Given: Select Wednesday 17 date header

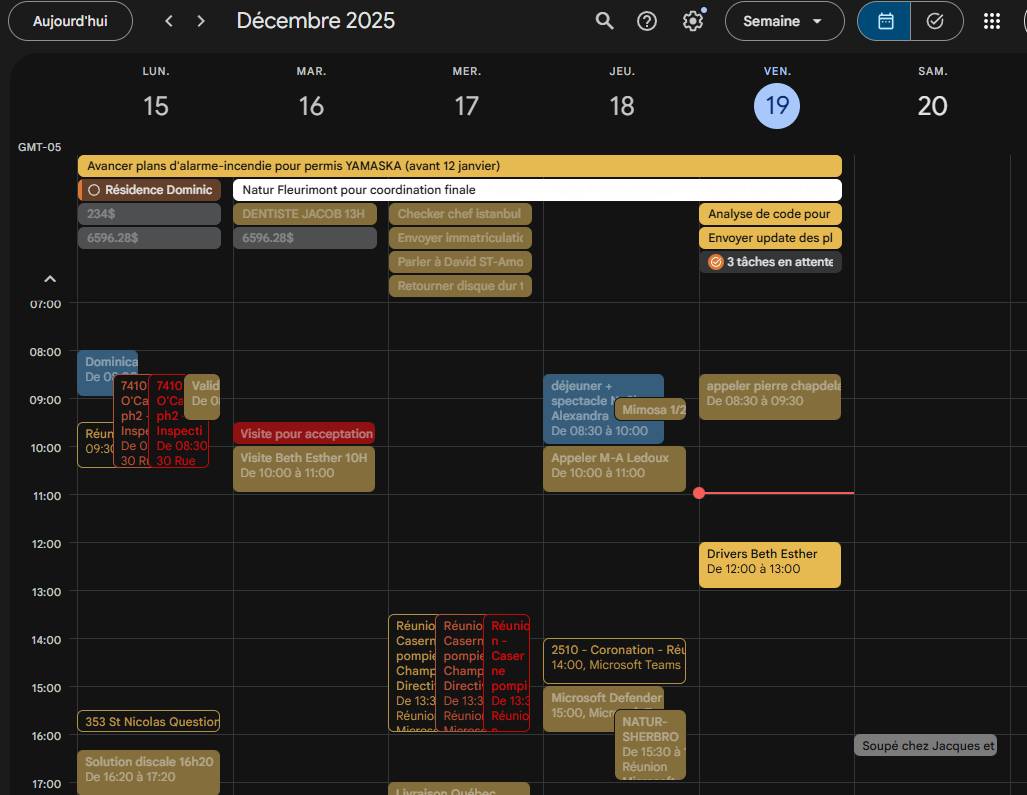Looking at the screenshot, I should click(466, 106).
